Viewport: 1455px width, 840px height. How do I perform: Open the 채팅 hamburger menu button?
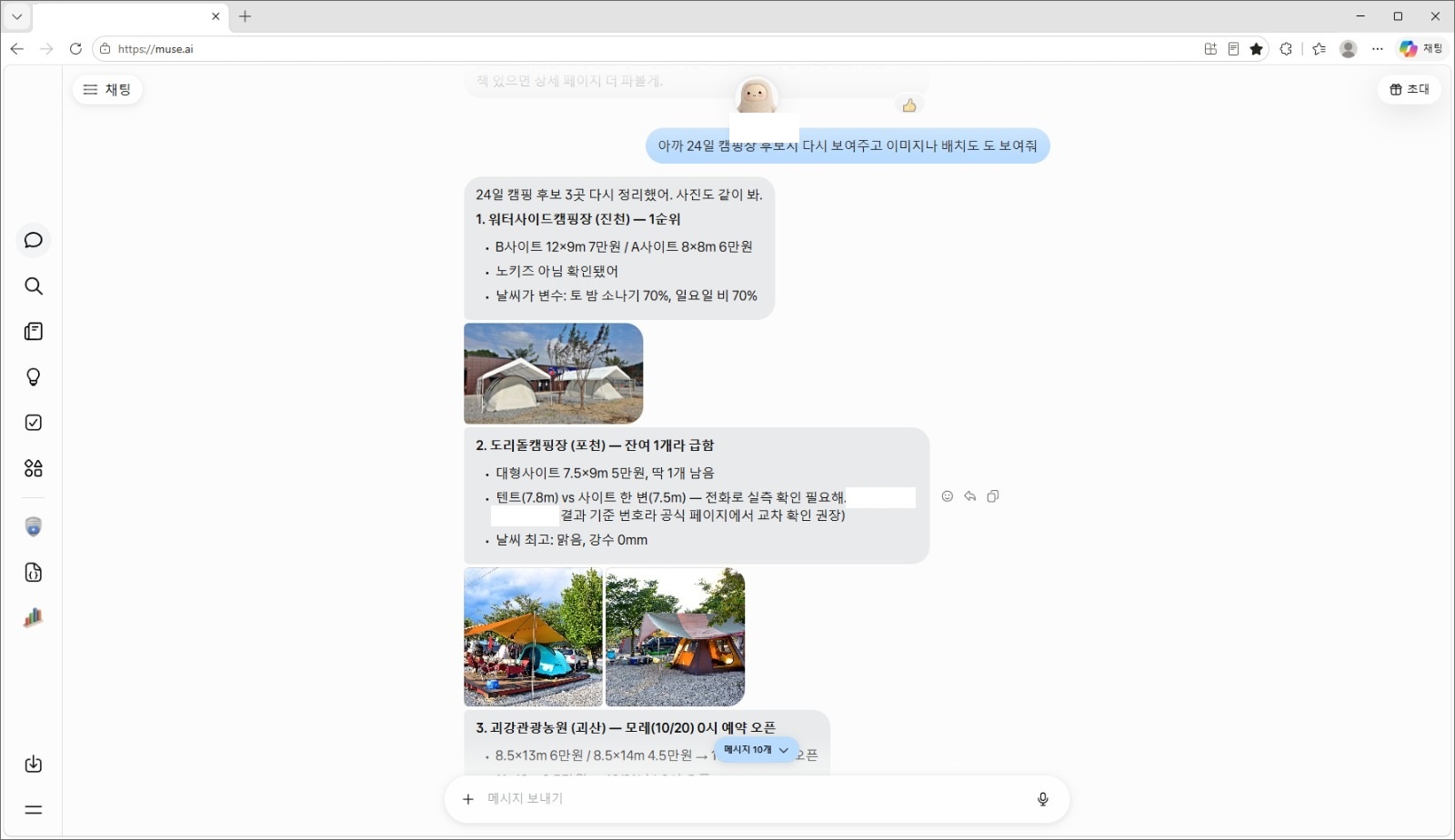[107, 89]
